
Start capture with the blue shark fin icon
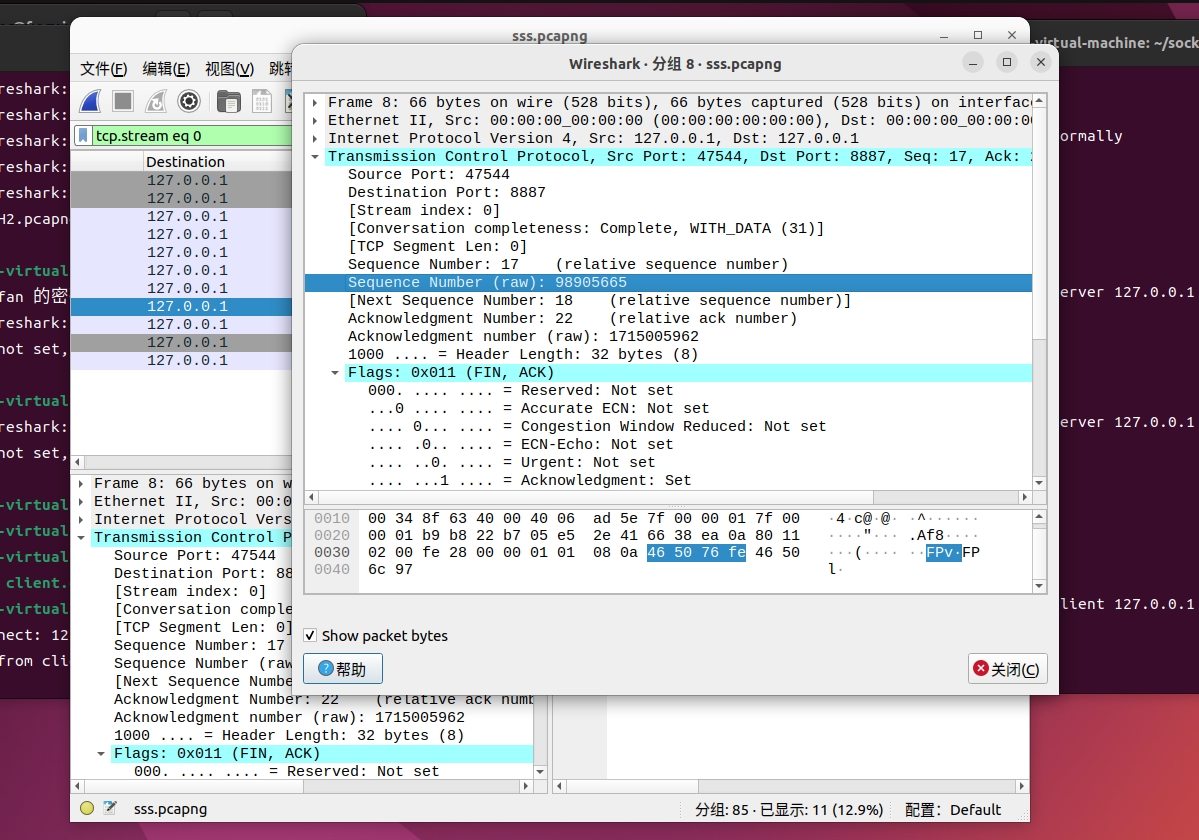(x=90, y=101)
